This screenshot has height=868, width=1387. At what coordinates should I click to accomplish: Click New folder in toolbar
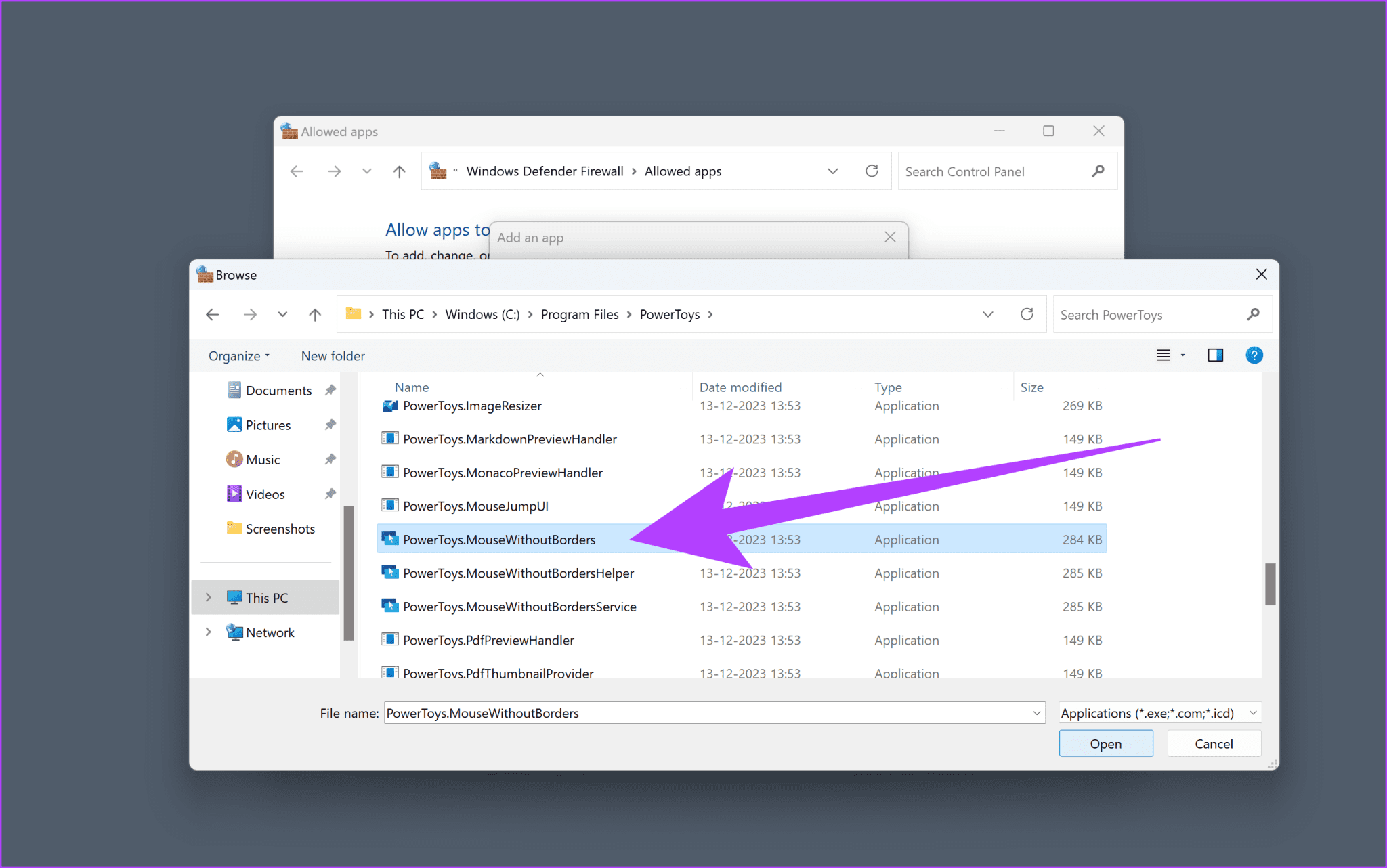click(x=333, y=356)
